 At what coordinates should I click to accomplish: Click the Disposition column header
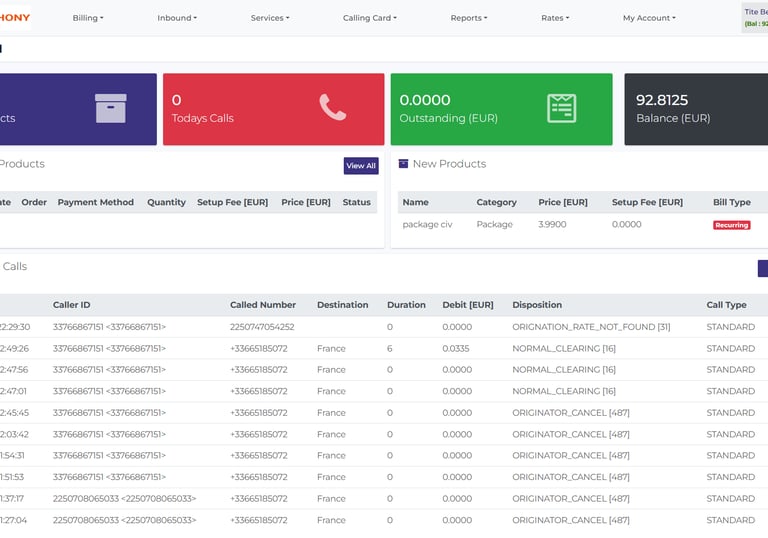point(537,305)
